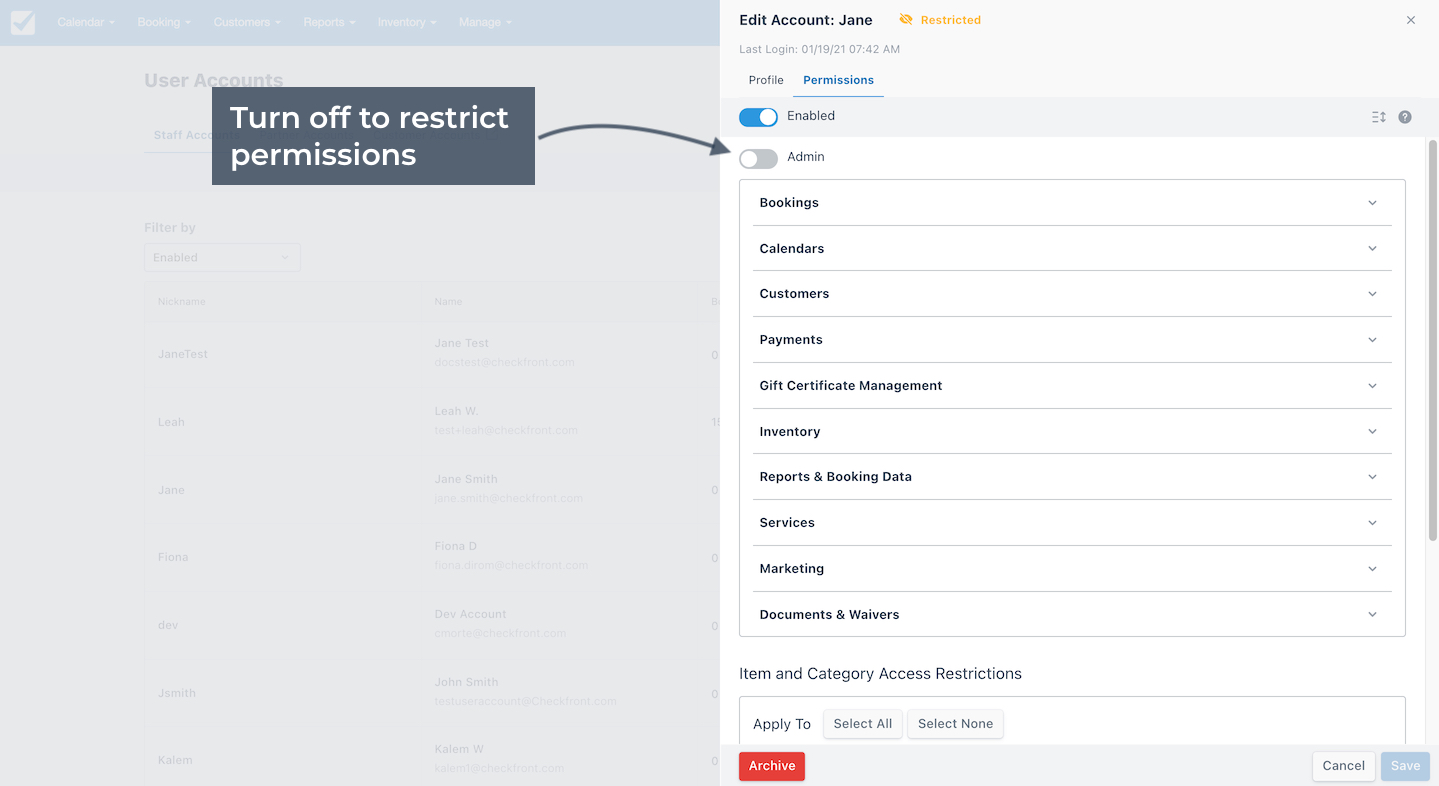This screenshot has width=1439, height=786.
Task: Click the Nickname column header
Action: point(181,301)
